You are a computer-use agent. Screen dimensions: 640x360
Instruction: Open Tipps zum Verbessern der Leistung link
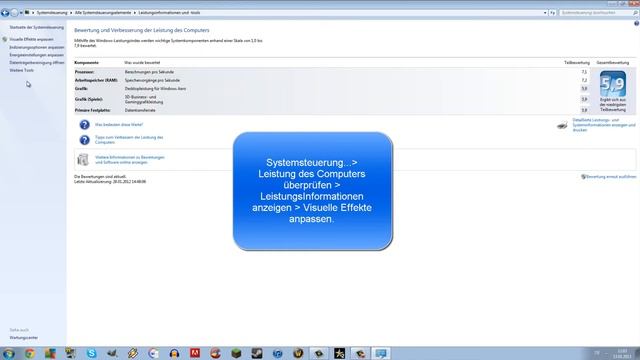click(129, 140)
